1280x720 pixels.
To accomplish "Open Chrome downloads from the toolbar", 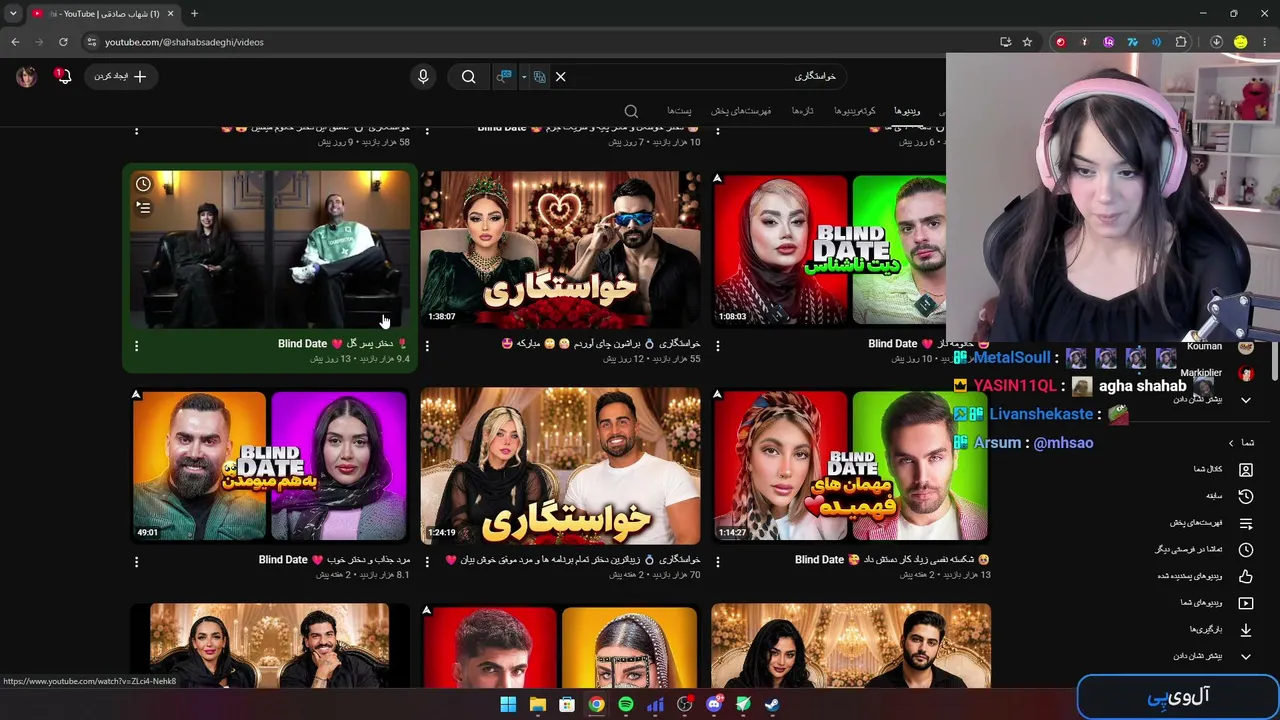I will pyautogui.click(x=1216, y=42).
